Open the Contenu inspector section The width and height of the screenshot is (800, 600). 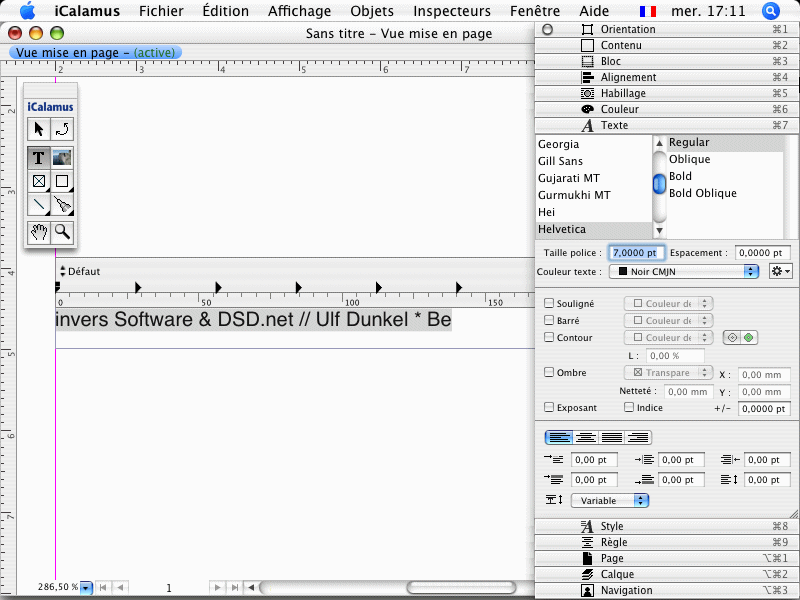(x=666, y=45)
